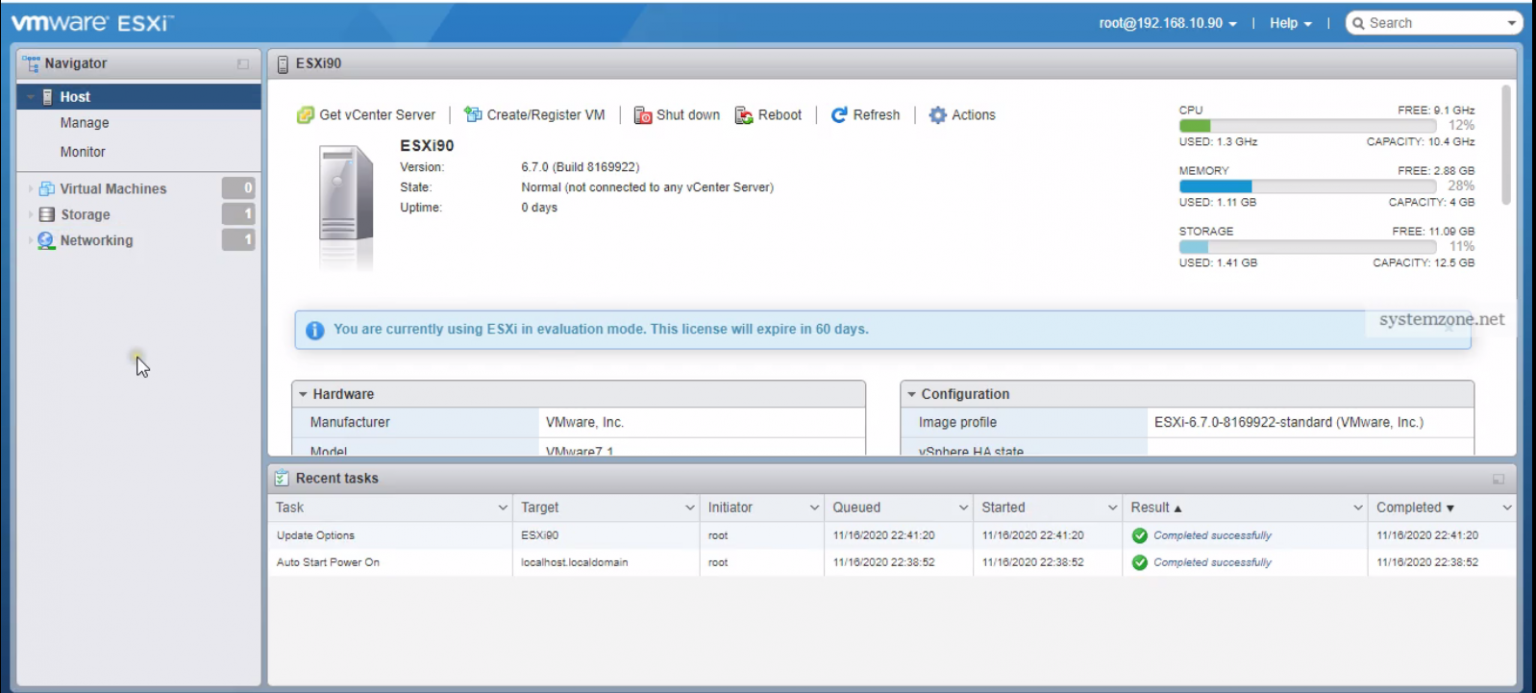The image size is (1536, 693).
Task: Switch to the Monitor view
Action: pos(83,151)
